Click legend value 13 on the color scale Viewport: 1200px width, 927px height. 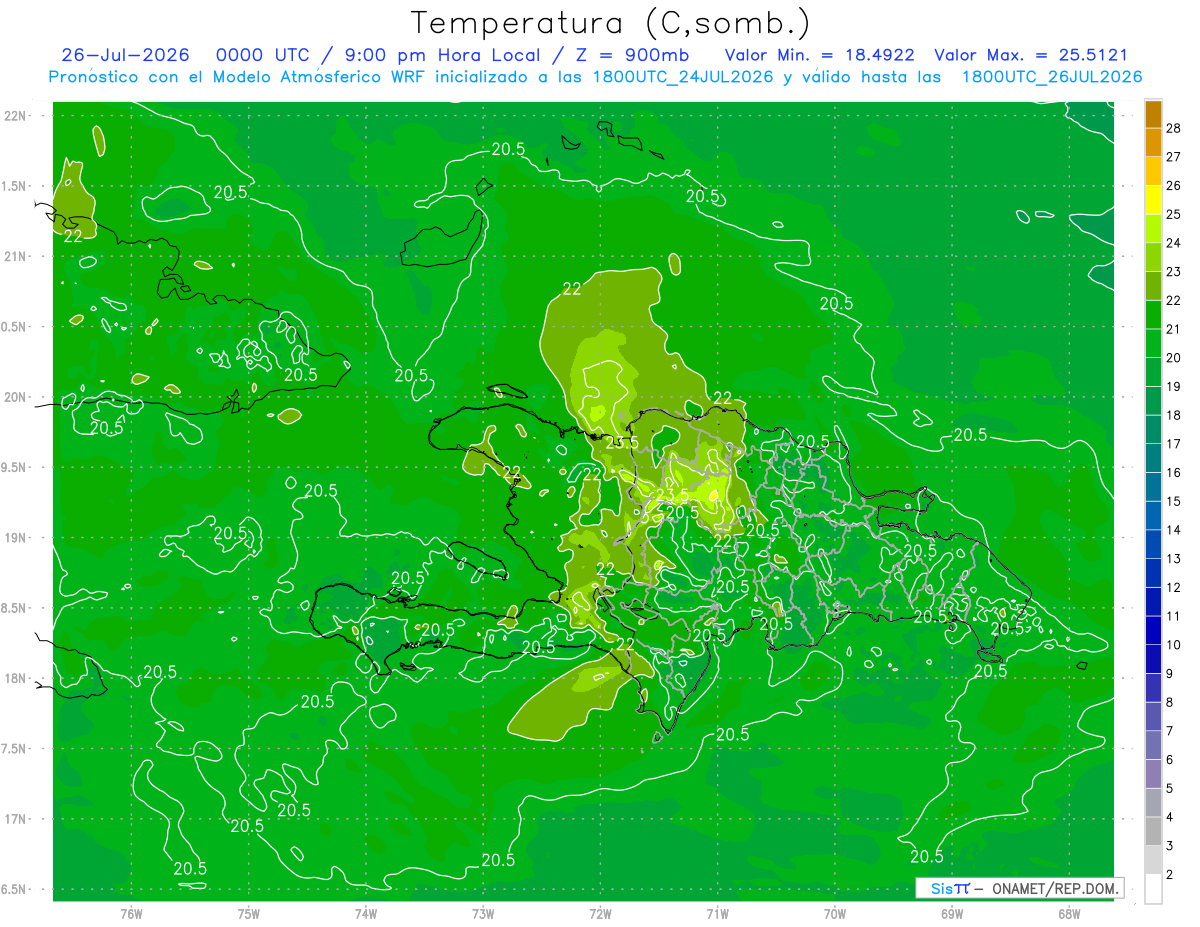pyautogui.click(x=1173, y=558)
